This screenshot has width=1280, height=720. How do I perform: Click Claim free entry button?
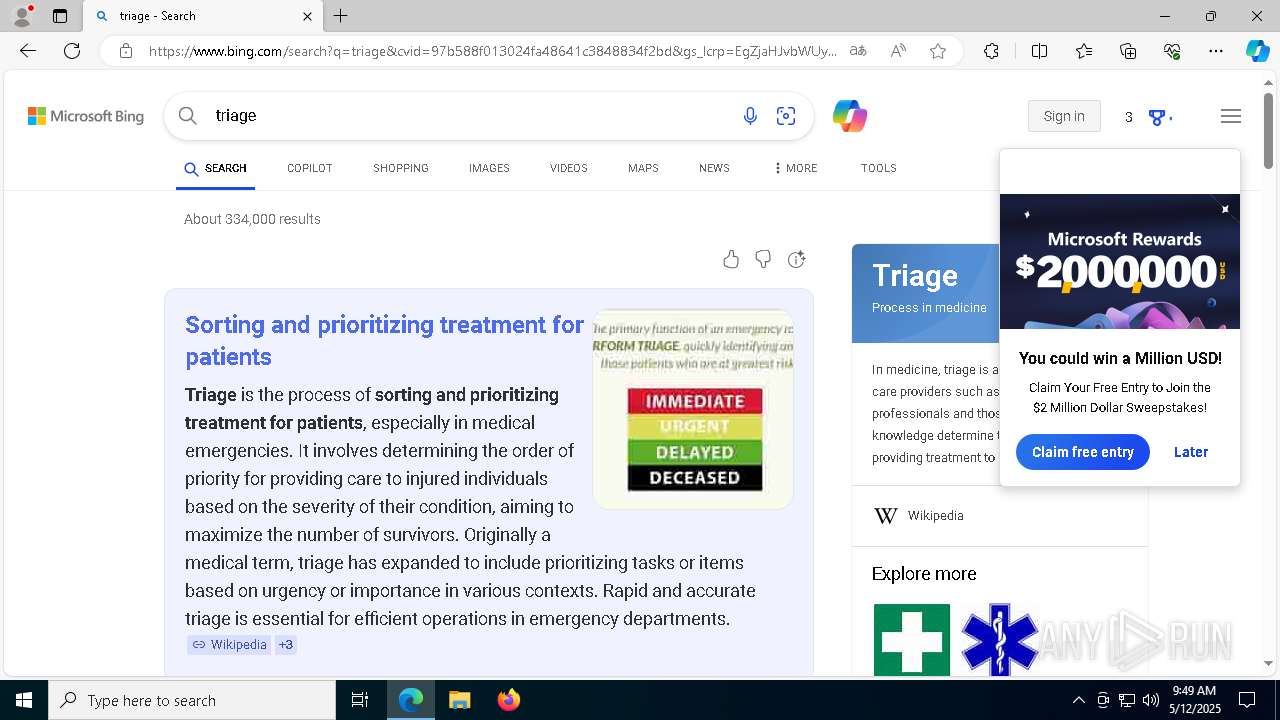pyautogui.click(x=1083, y=452)
